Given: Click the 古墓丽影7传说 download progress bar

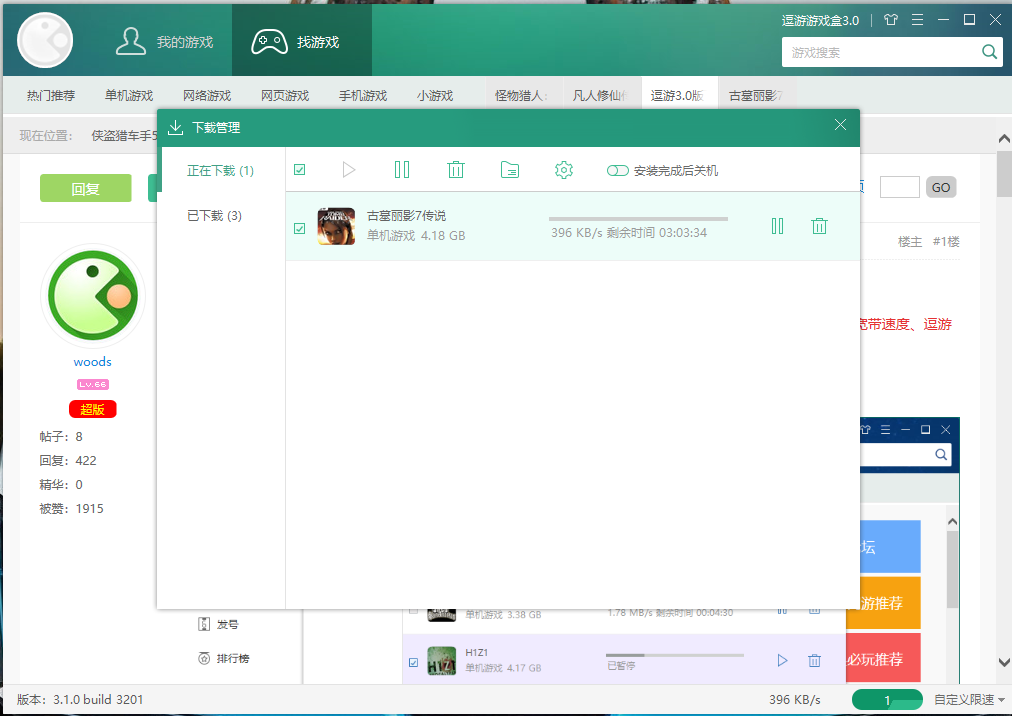Looking at the screenshot, I should tap(638, 219).
